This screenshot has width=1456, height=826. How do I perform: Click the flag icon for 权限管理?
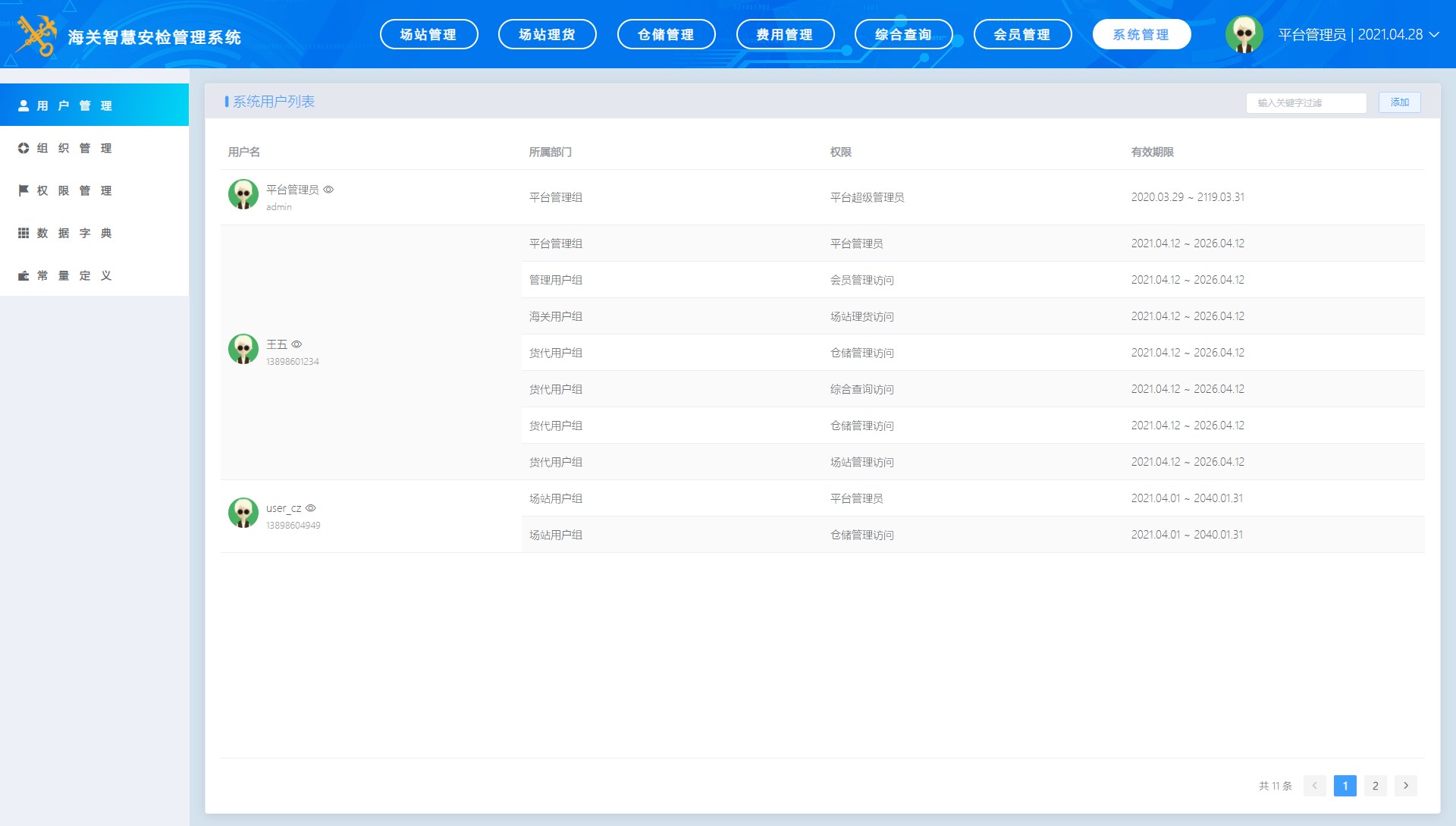tap(24, 190)
